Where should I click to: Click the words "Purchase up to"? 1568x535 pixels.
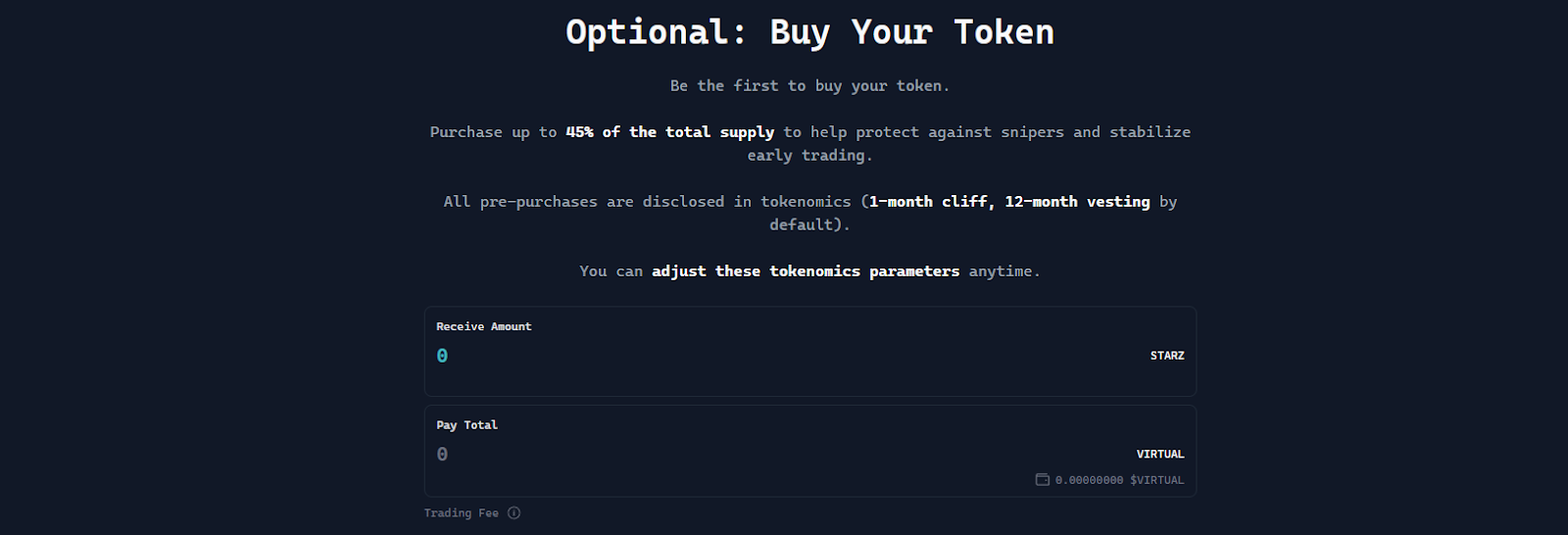click(x=493, y=132)
